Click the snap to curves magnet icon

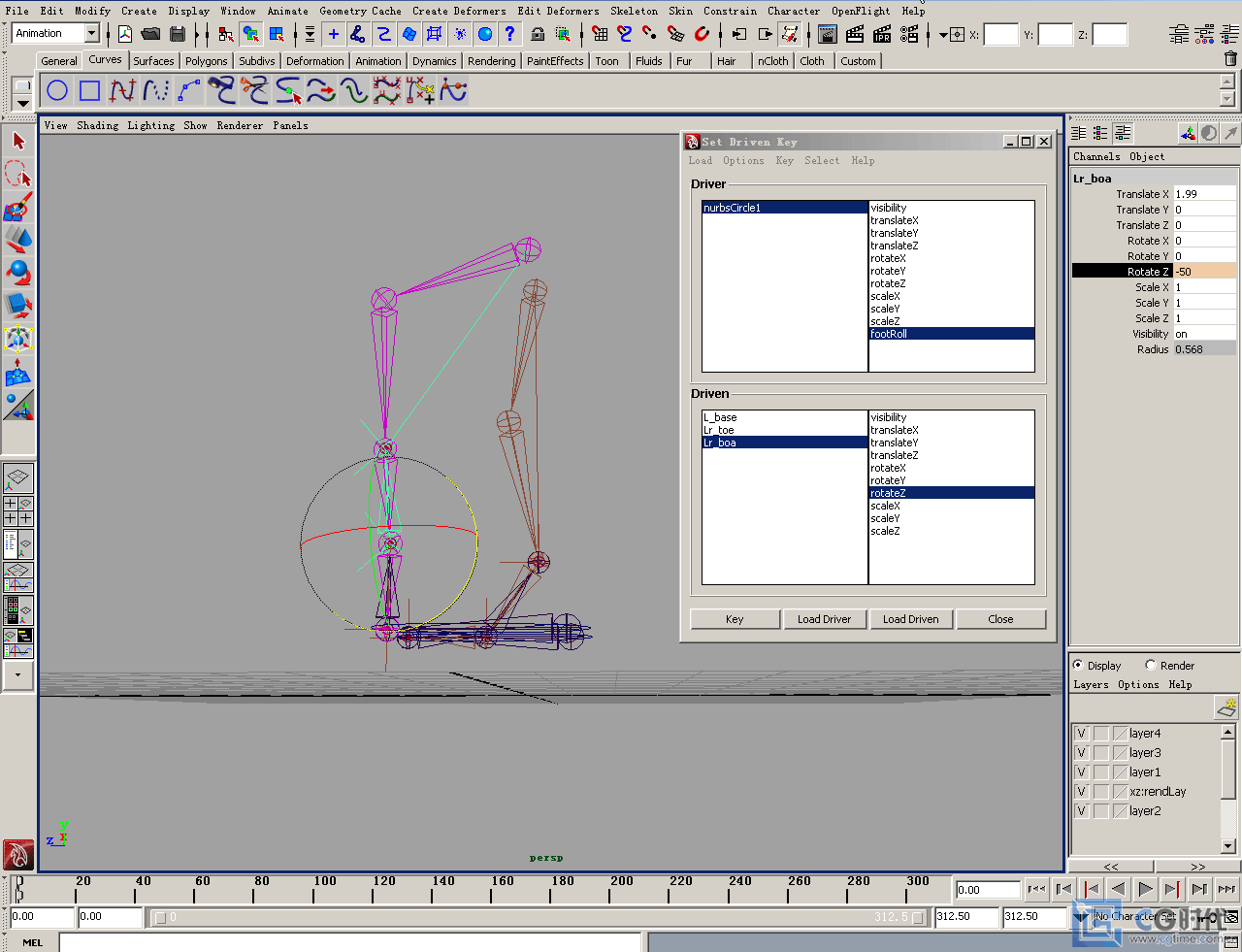pos(624,34)
